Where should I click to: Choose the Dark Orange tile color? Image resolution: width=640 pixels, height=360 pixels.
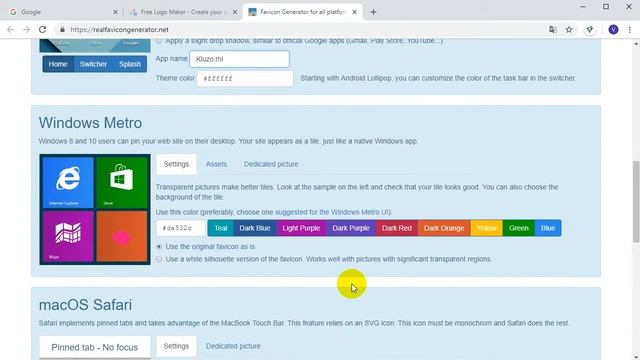(x=444, y=228)
